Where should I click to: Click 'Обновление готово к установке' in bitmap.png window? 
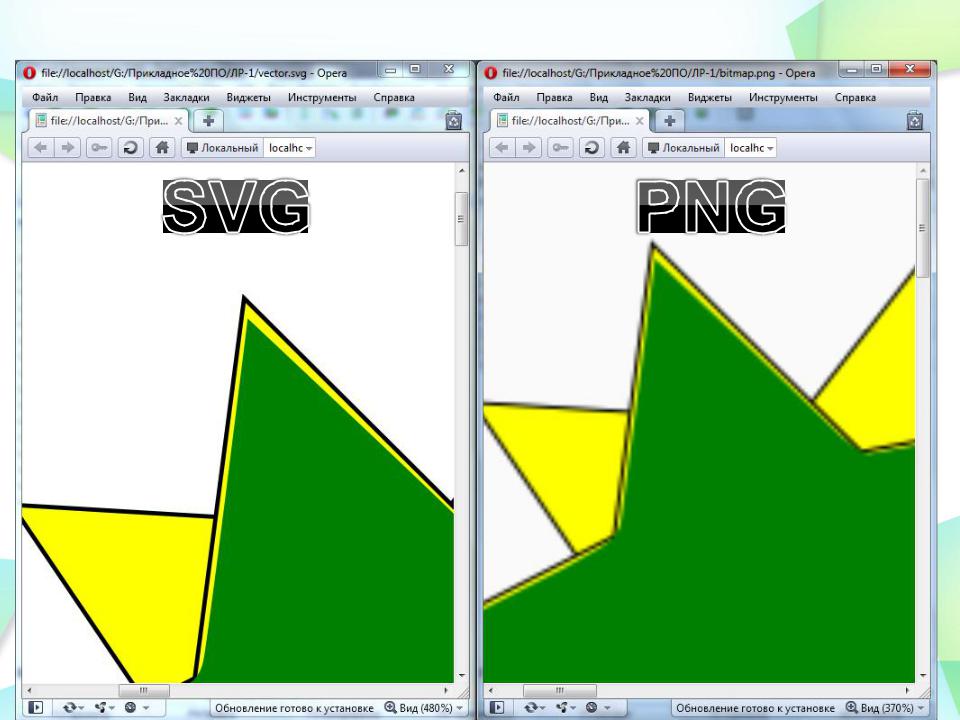click(x=755, y=708)
